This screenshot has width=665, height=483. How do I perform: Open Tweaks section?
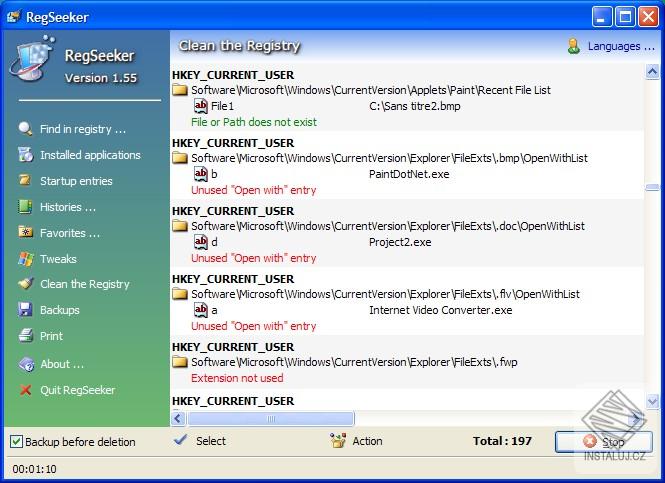(58, 259)
